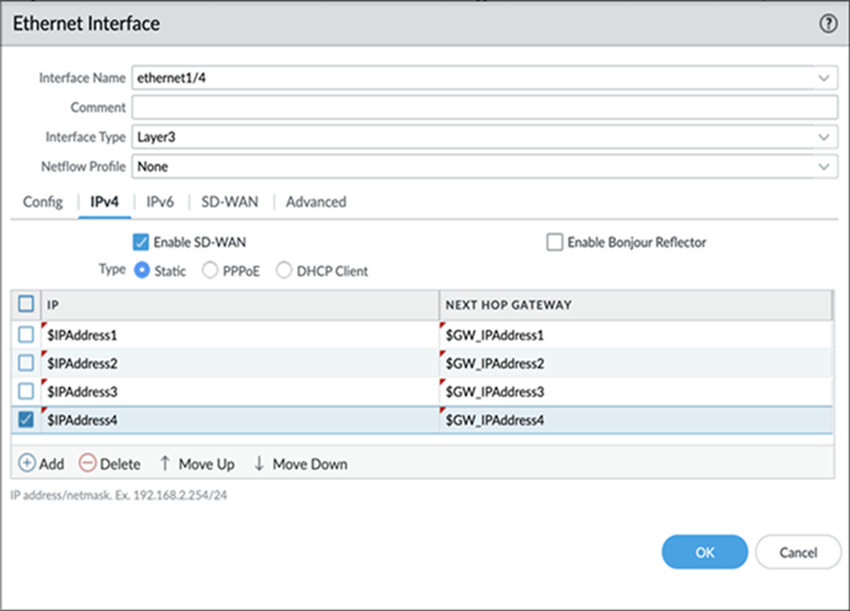Expand the Netflow Profile dropdown
The width and height of the screenshot is (850, 611).
pyautogui.click(x=823, y=167)
